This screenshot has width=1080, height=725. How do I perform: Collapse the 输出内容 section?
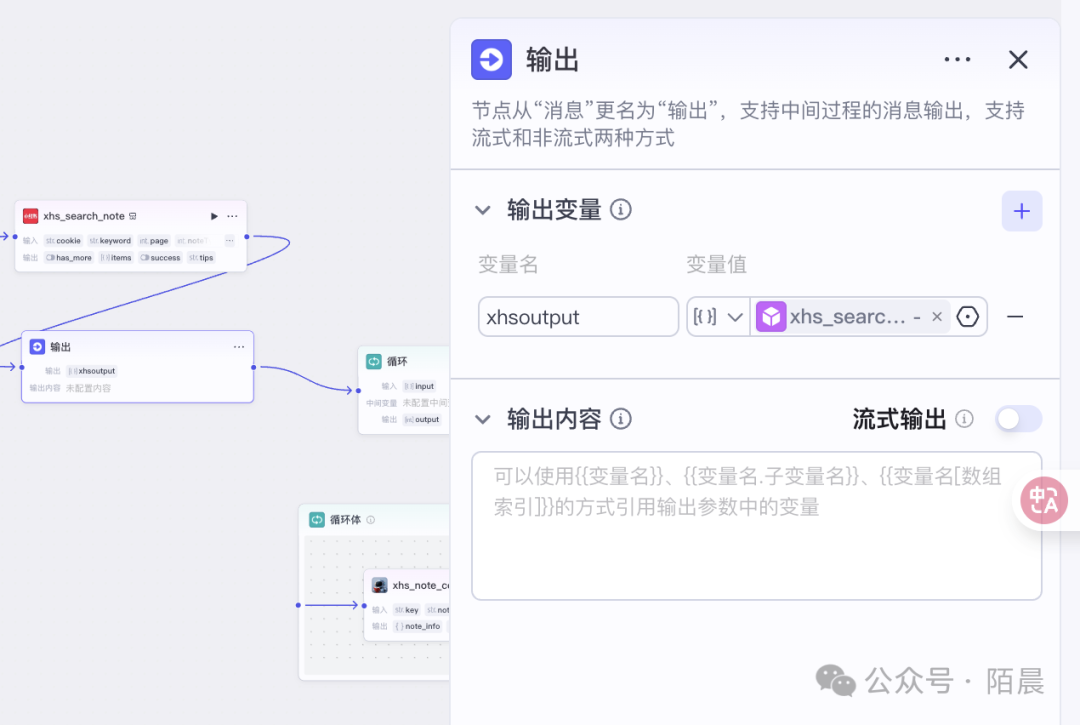tap(483, 419)
